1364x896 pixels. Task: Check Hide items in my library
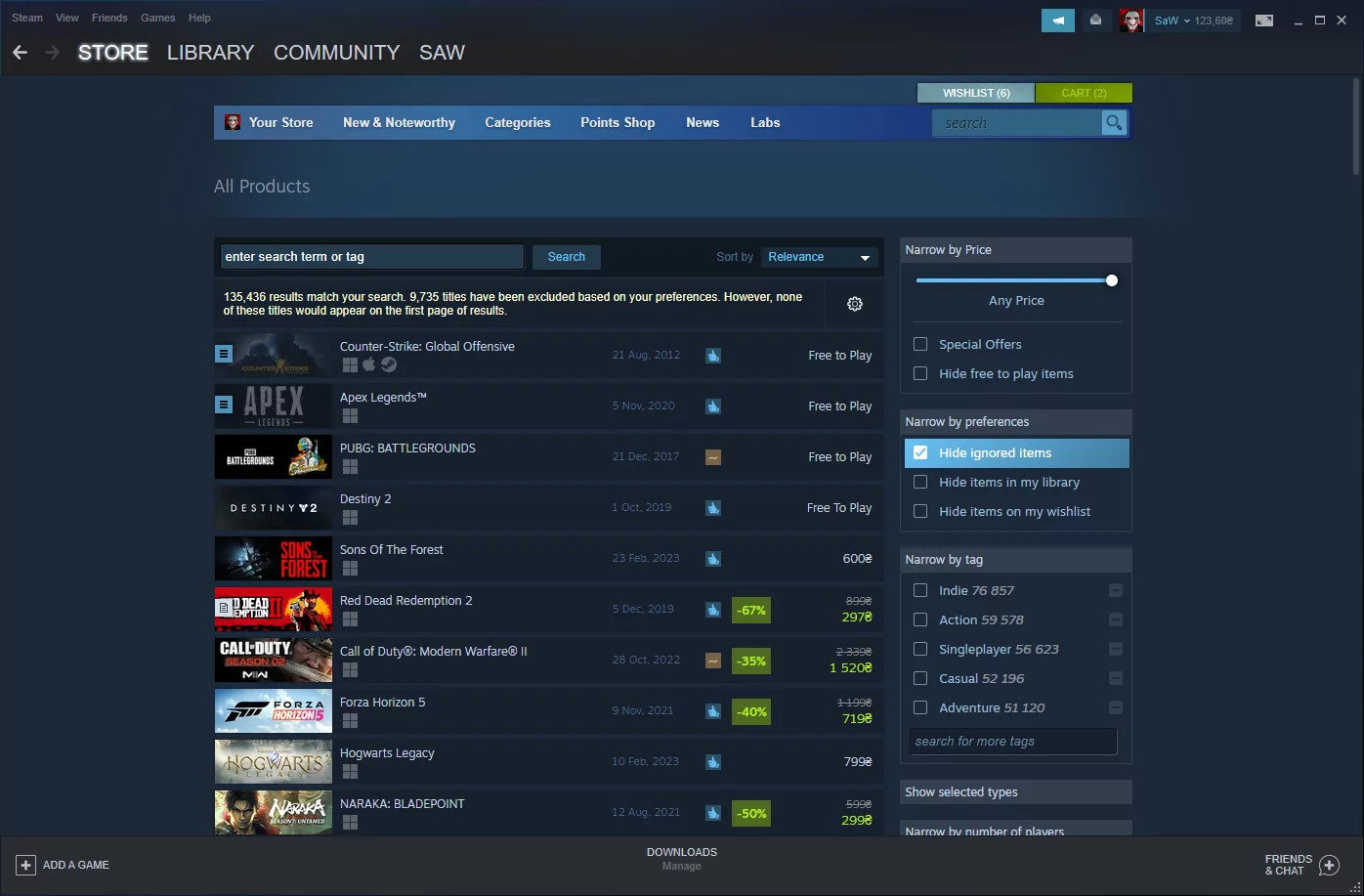pos(920,482)
